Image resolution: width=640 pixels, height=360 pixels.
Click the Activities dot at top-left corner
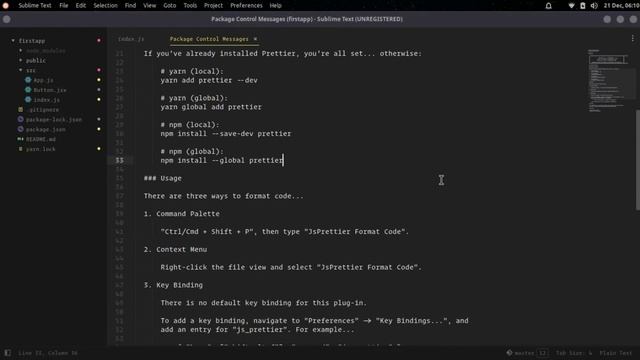point(6,6)
